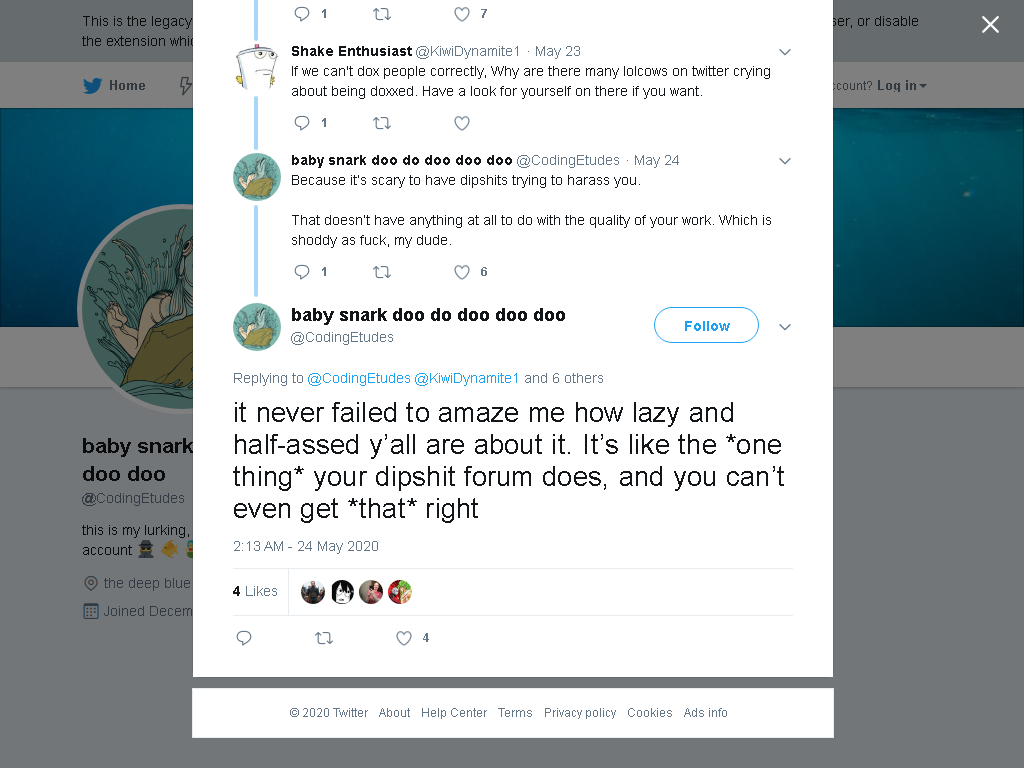Viewport: 1024px width, 768px height.
Task: Reply to the main tweet at the bottom
Action: click(x=244, y=638)
